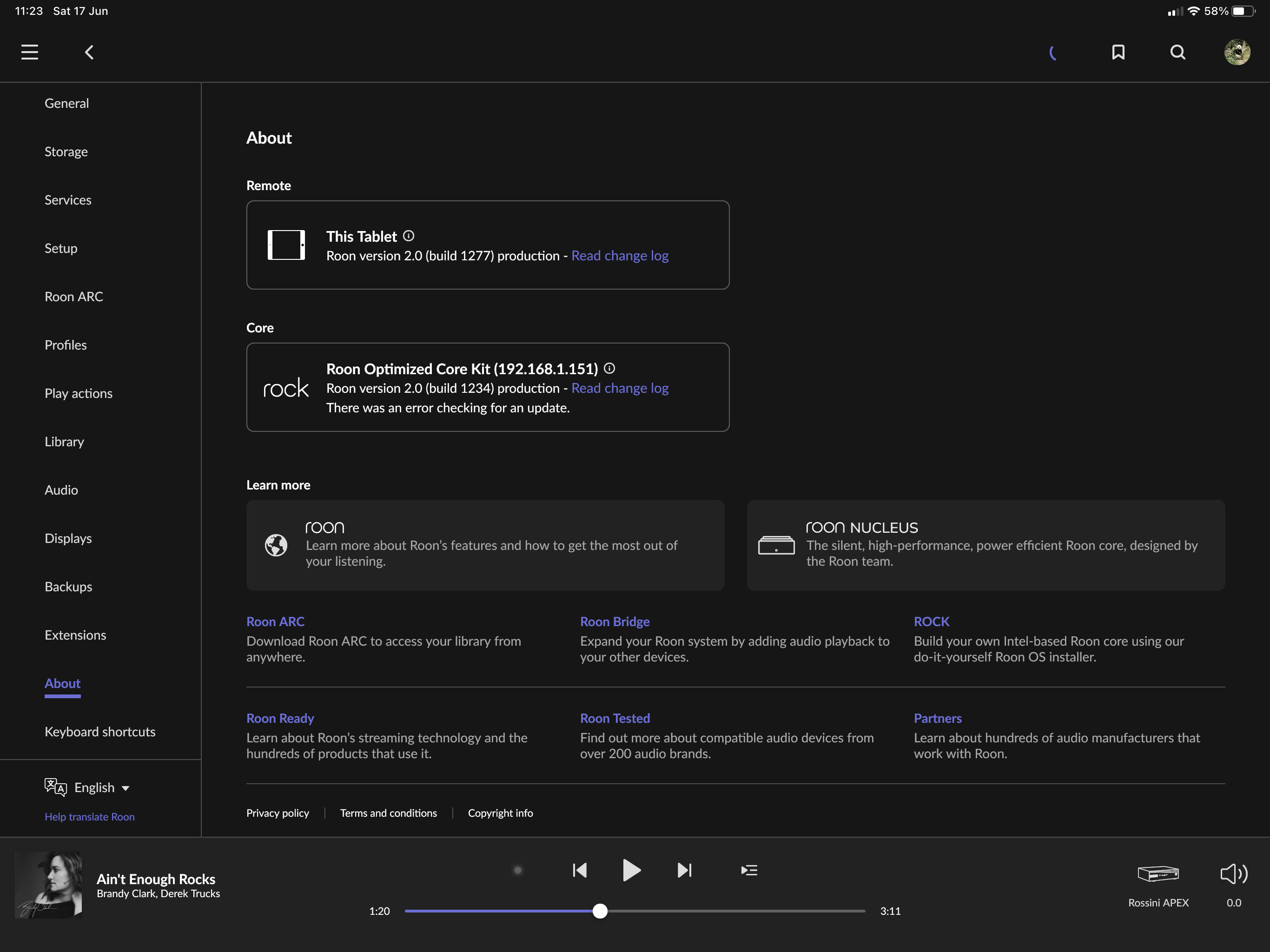Open the hamburger navigation menu

(30, 52)
